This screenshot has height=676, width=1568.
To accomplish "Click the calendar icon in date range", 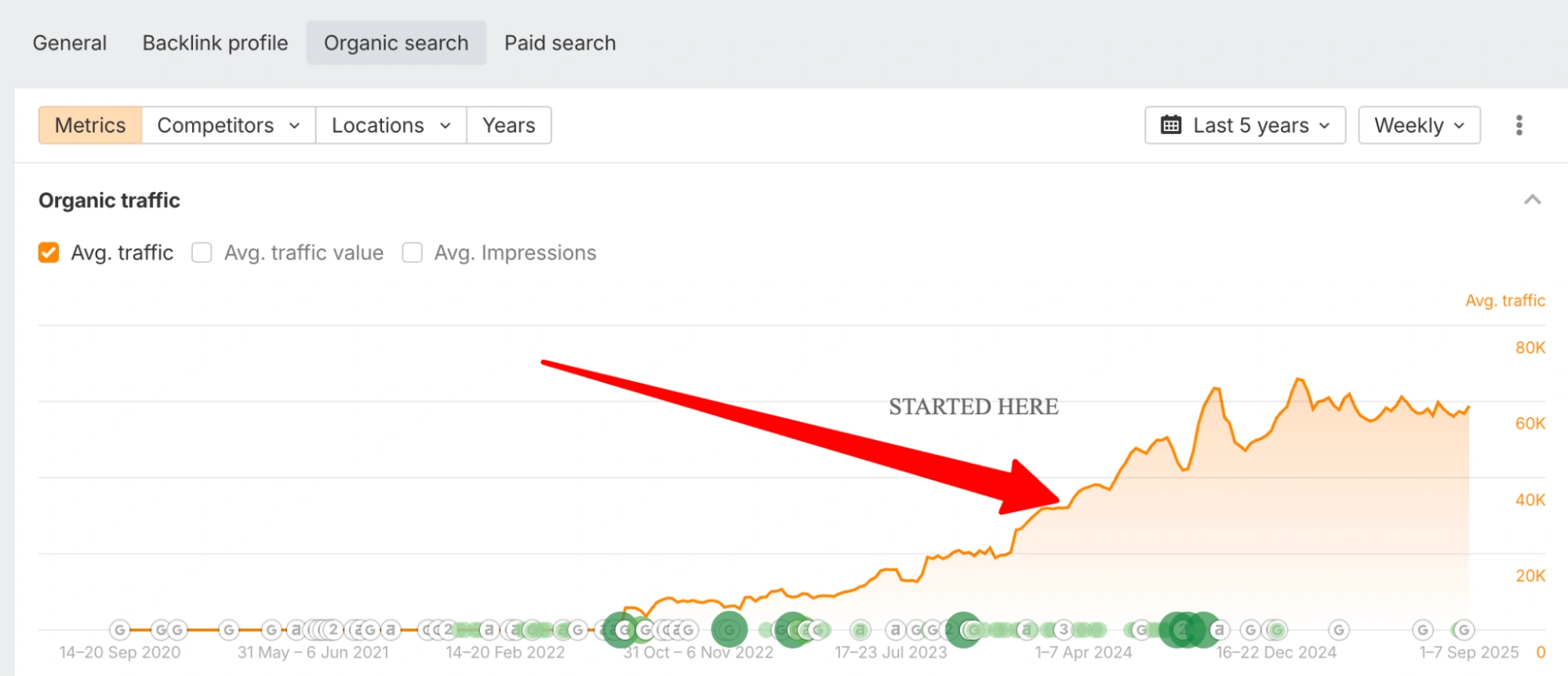I will click(x=1170, y=125).
